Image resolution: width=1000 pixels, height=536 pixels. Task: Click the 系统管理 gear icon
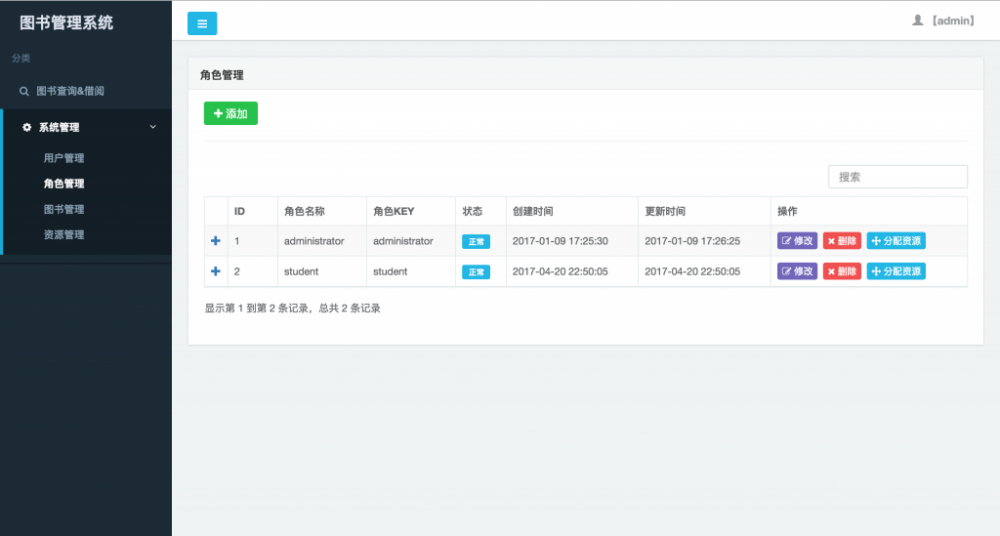point(27,128)
